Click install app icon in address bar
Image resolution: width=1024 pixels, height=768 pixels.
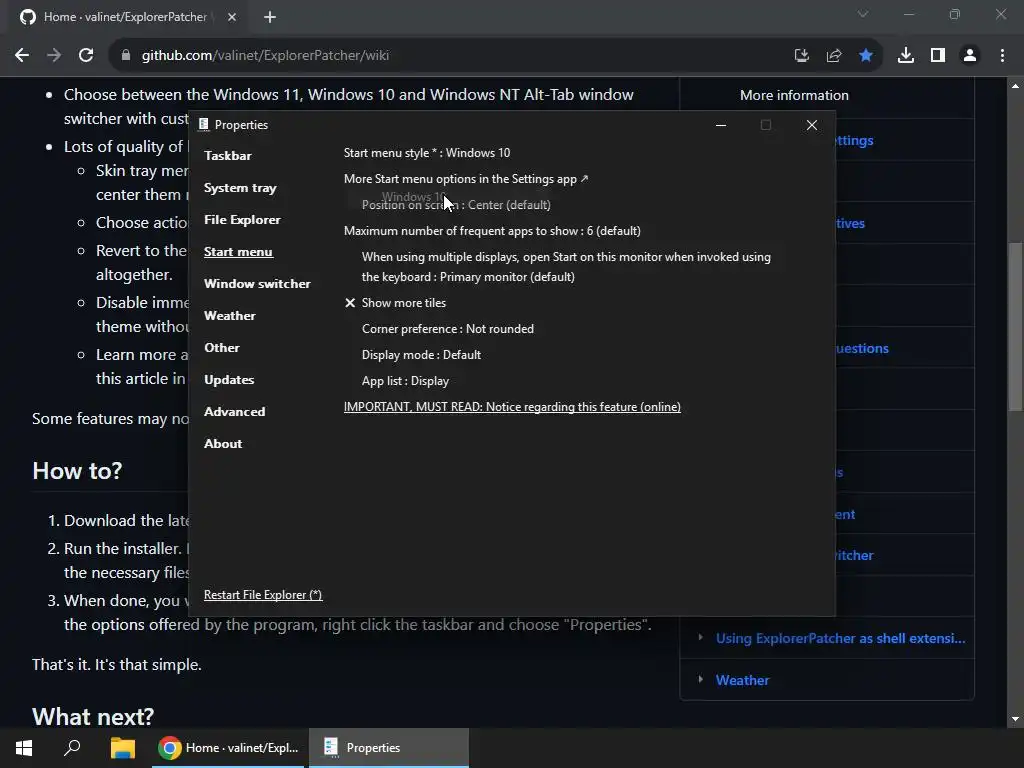pyautogui.click(x=802, y=56)
